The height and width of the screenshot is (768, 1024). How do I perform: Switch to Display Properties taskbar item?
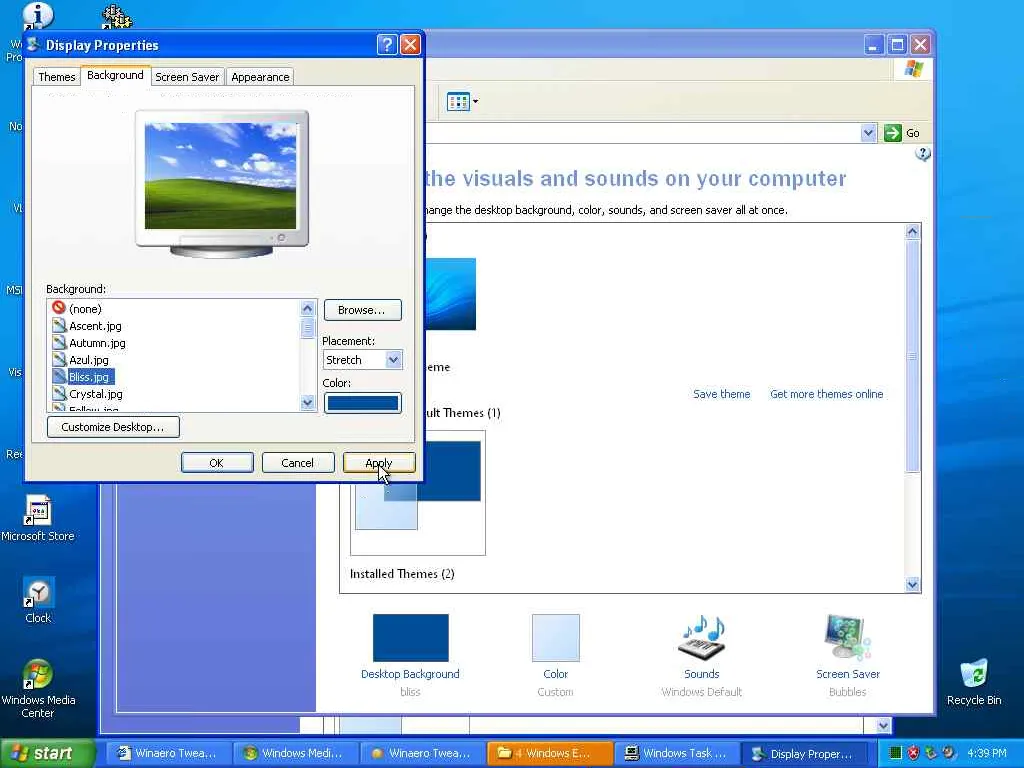[x=806, y=753]
